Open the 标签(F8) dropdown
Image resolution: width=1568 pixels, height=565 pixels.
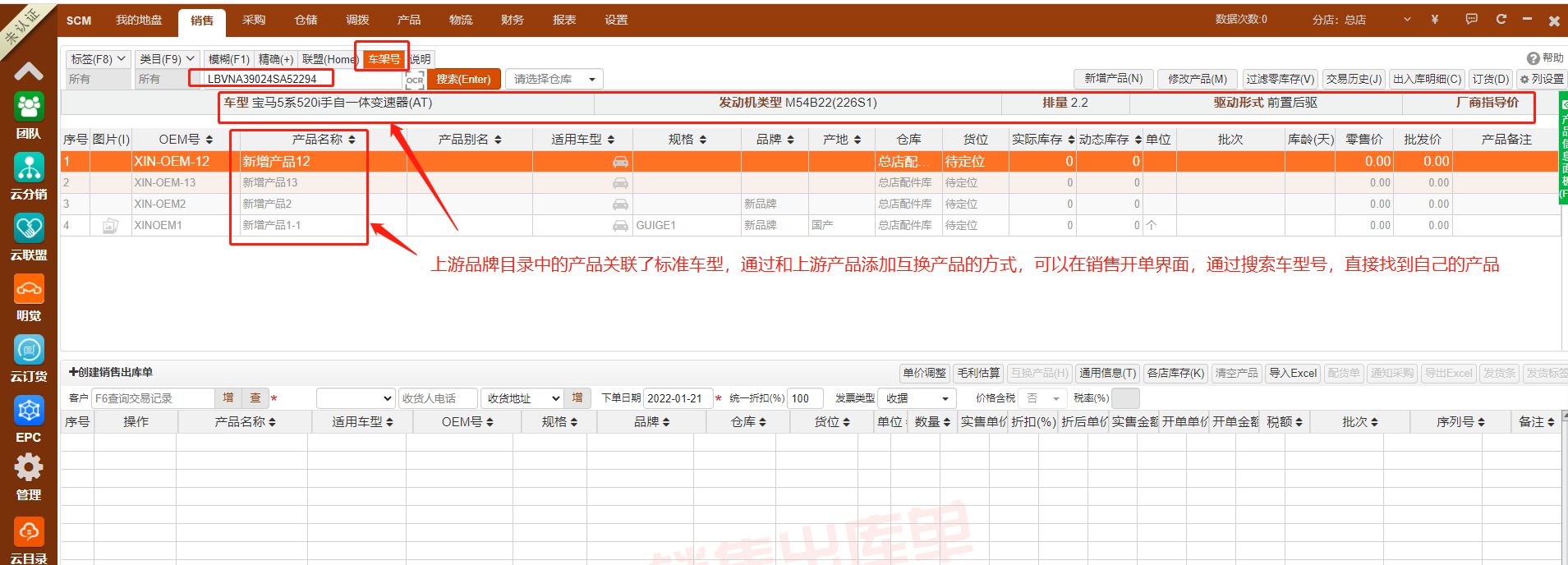(x=98, y=59)
